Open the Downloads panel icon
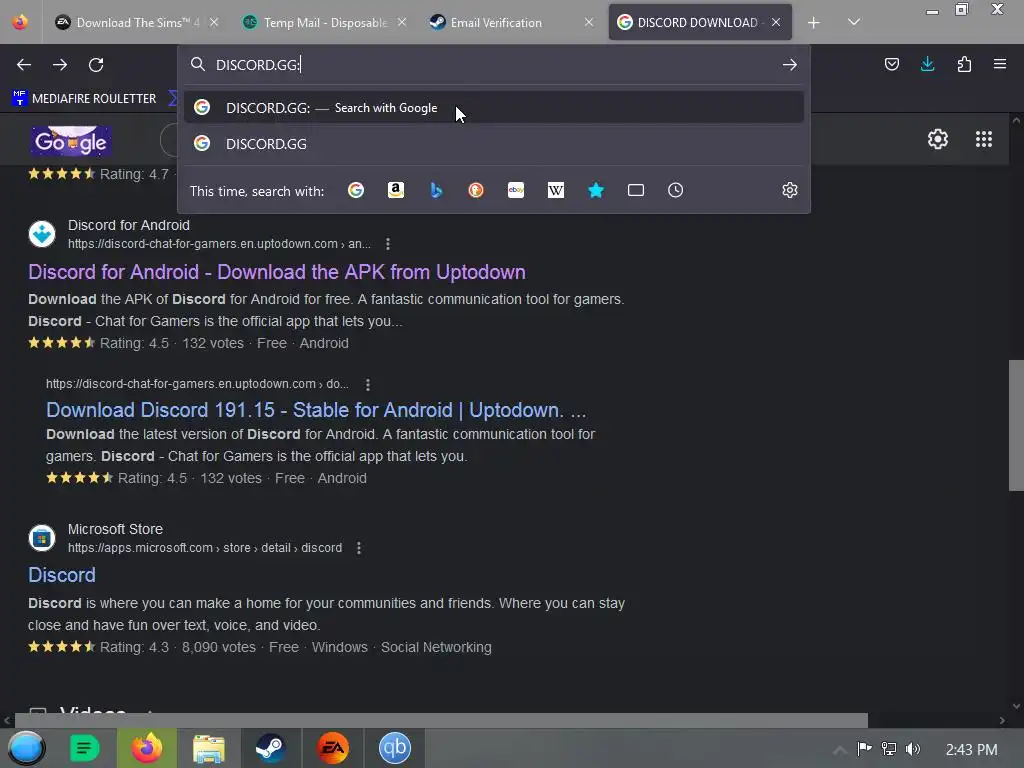Screen dimensions: 1024x768 927,64
